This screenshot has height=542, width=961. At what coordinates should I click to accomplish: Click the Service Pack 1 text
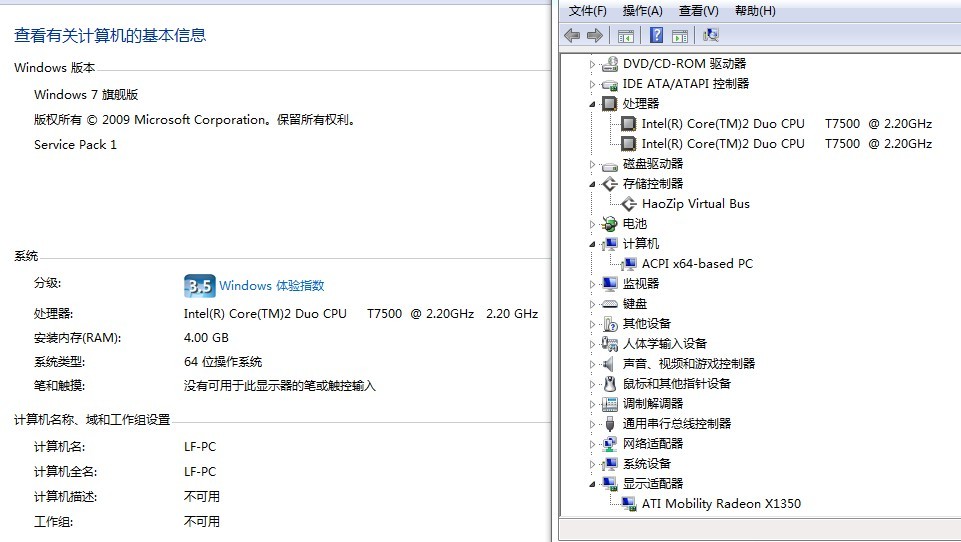75,145
